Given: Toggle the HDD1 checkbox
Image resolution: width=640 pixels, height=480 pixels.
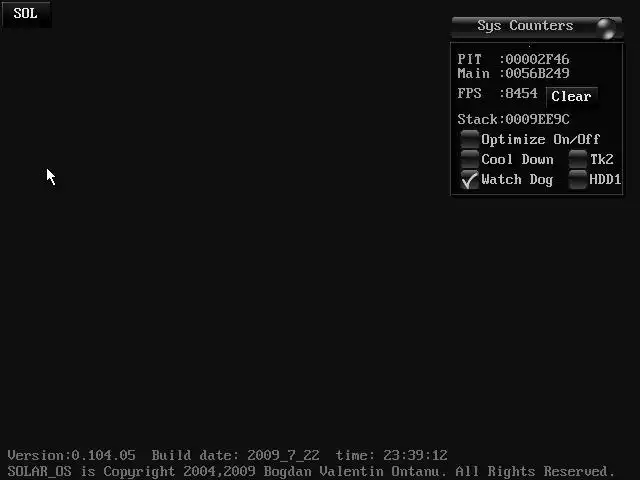Looking at the screenshot, I should tap(578, 180).
